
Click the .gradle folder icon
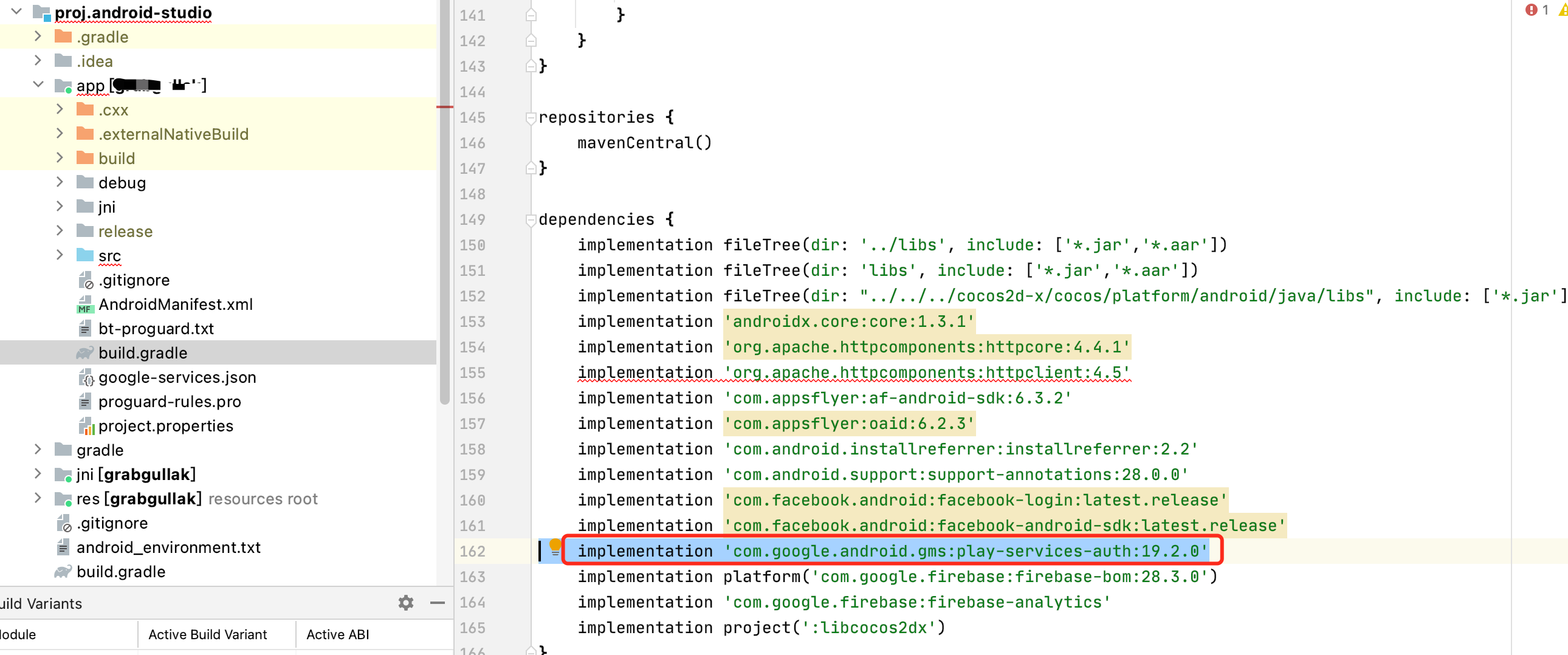coord(63,36)
